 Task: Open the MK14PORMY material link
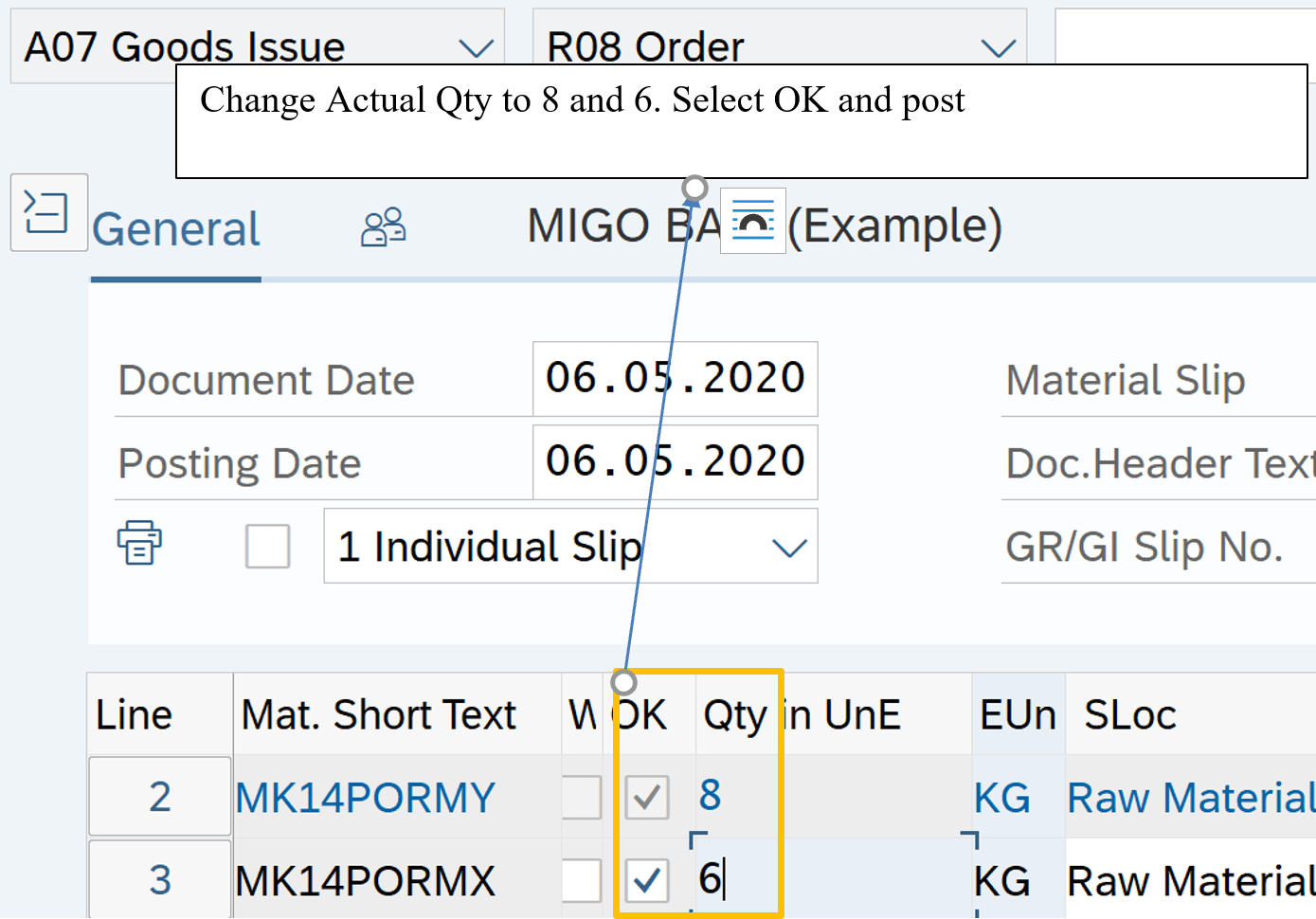(366, 798)
